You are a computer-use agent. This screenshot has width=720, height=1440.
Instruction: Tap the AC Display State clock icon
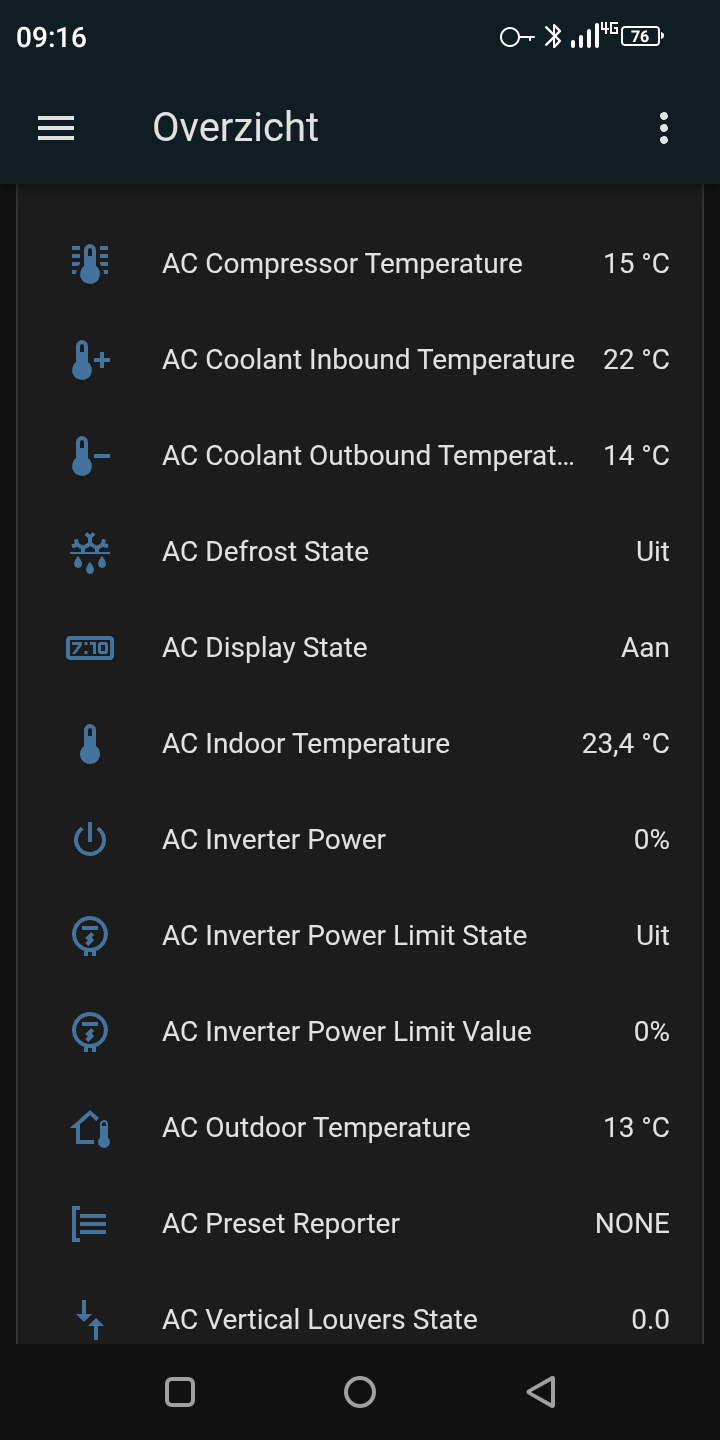(x=90, y=648)
